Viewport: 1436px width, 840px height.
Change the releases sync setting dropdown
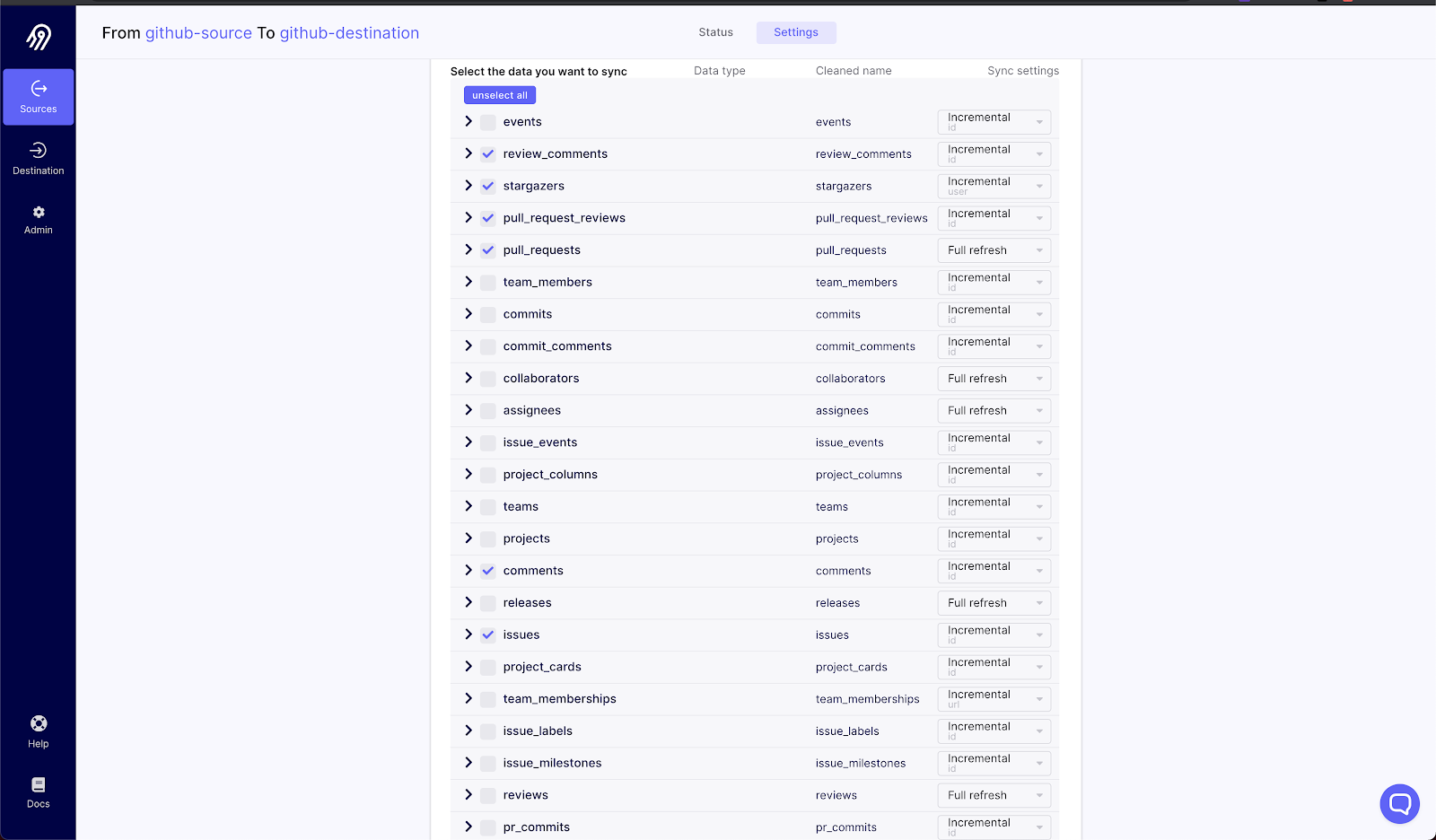tap(994, 602)
